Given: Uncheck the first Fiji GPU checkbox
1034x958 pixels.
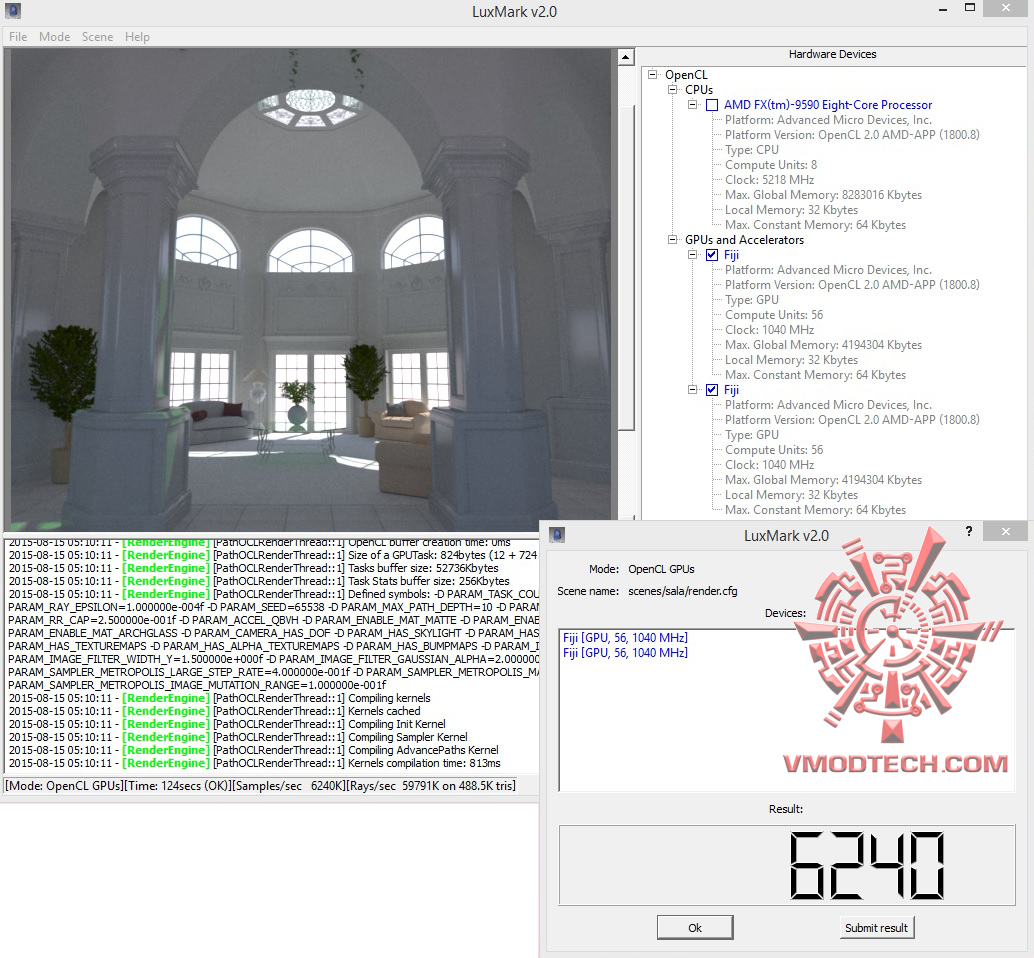Looking at the screenshot, I should point(712,255).
